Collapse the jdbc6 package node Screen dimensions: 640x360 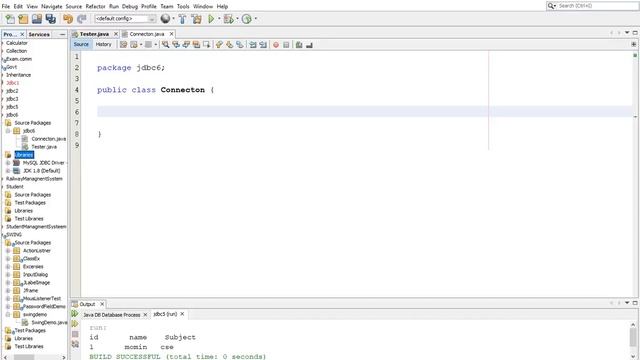[8, 131]
